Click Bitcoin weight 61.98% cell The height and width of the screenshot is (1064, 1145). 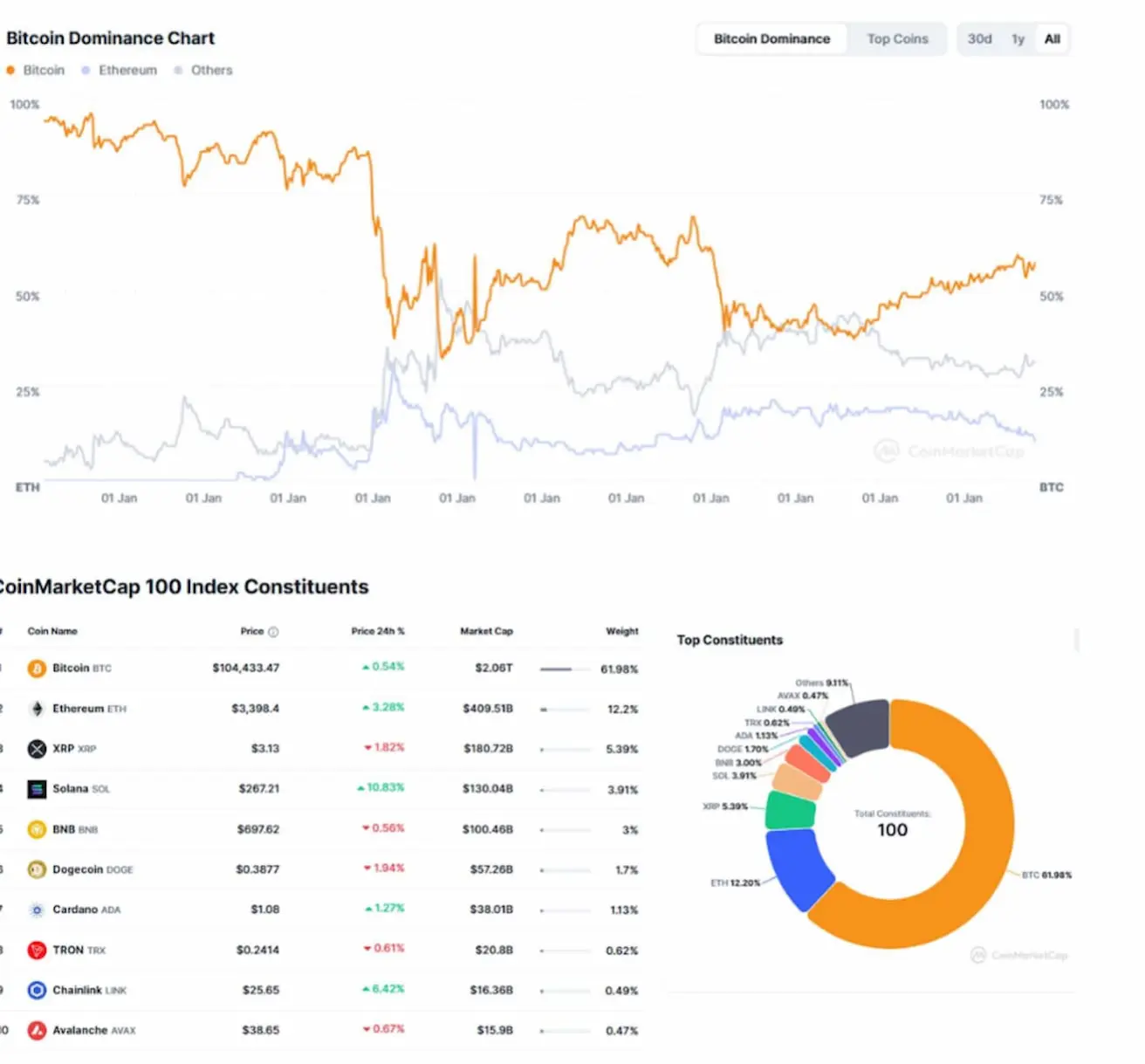pos(620,669)
